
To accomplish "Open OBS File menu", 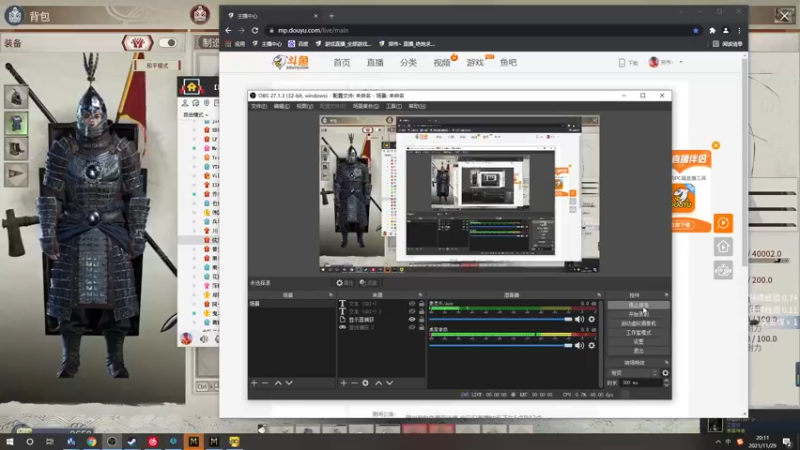I will tap(259, 106).
